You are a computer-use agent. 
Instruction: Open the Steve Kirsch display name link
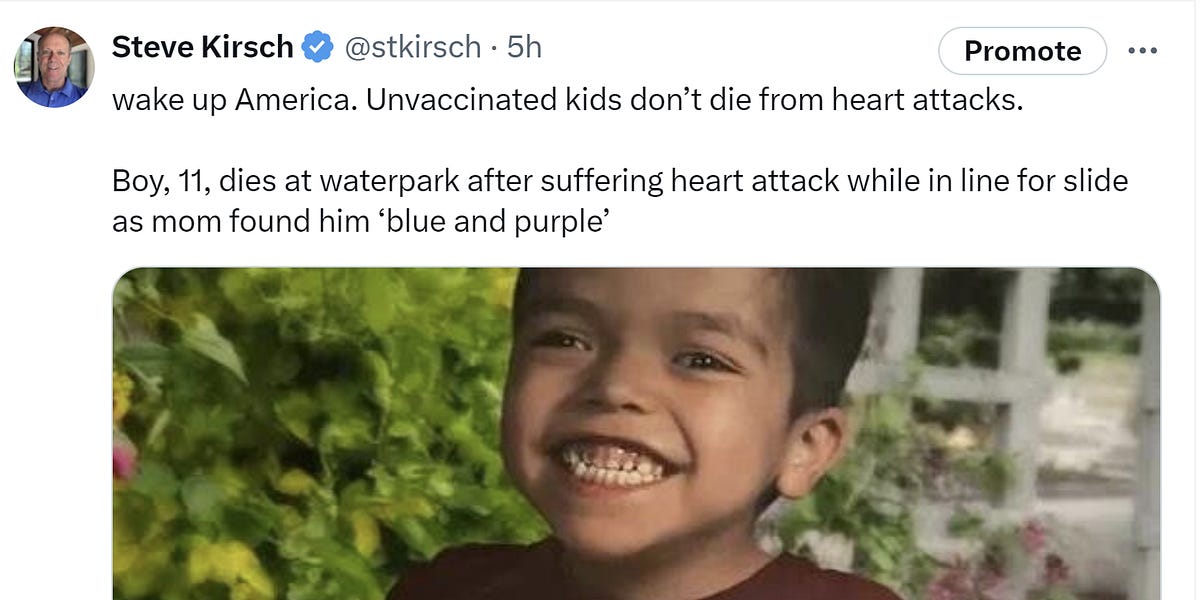point(203,47)
